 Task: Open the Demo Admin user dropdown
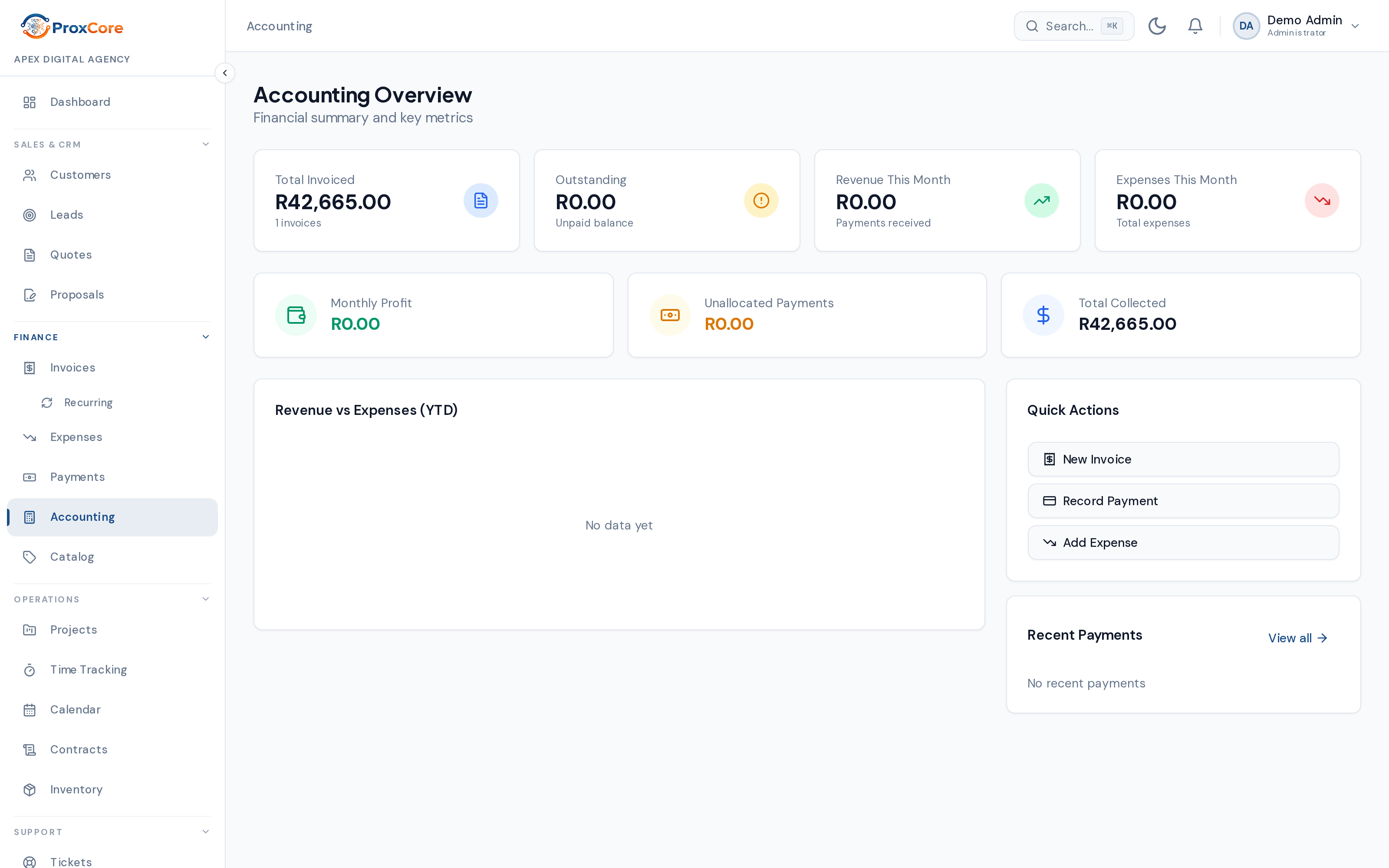point(1297,26)
